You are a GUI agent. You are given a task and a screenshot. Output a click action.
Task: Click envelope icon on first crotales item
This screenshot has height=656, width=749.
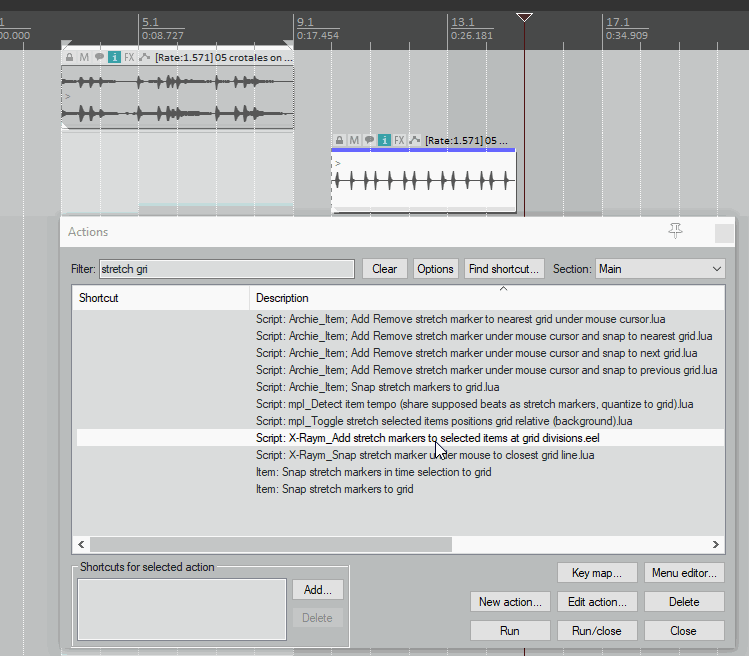[x=145, y=58]
